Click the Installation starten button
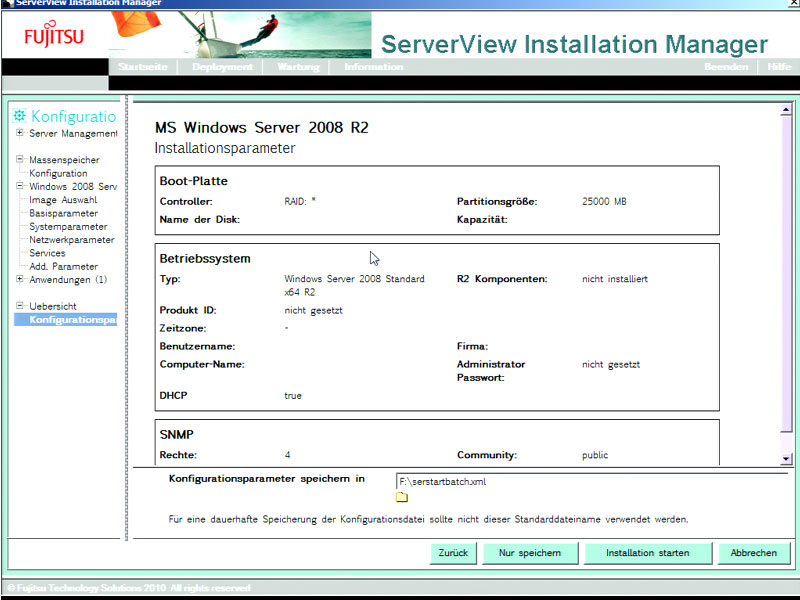Screen dimensions: 800x600 coord(647,553)
